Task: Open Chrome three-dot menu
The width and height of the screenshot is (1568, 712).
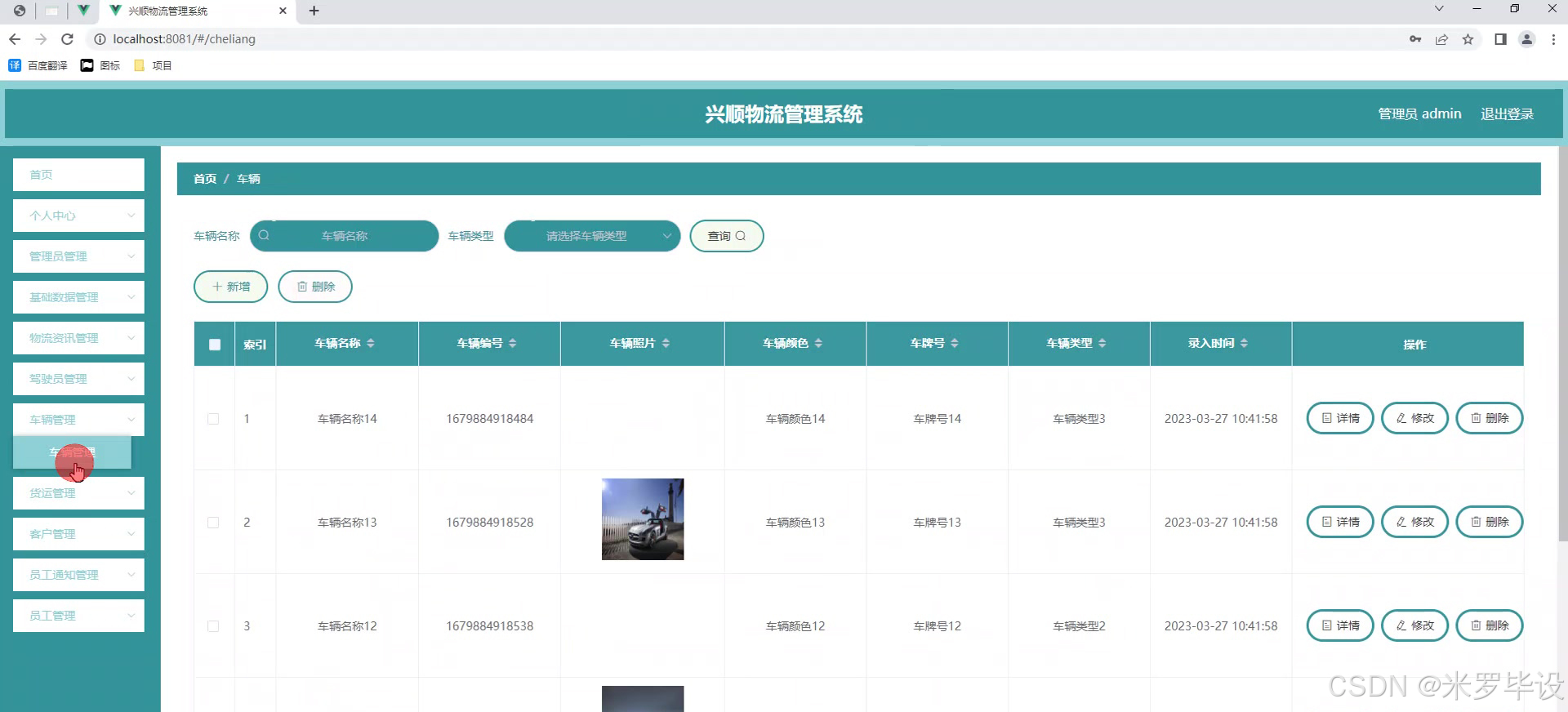Action: [x=1553, y=39]
